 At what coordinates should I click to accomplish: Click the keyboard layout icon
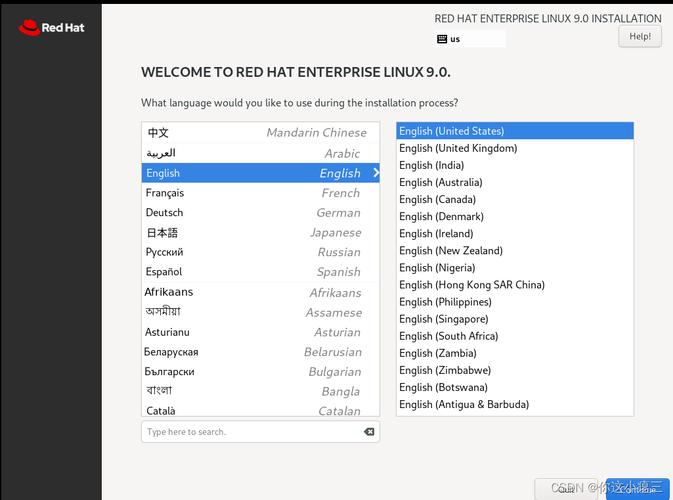tap(442, 39)
